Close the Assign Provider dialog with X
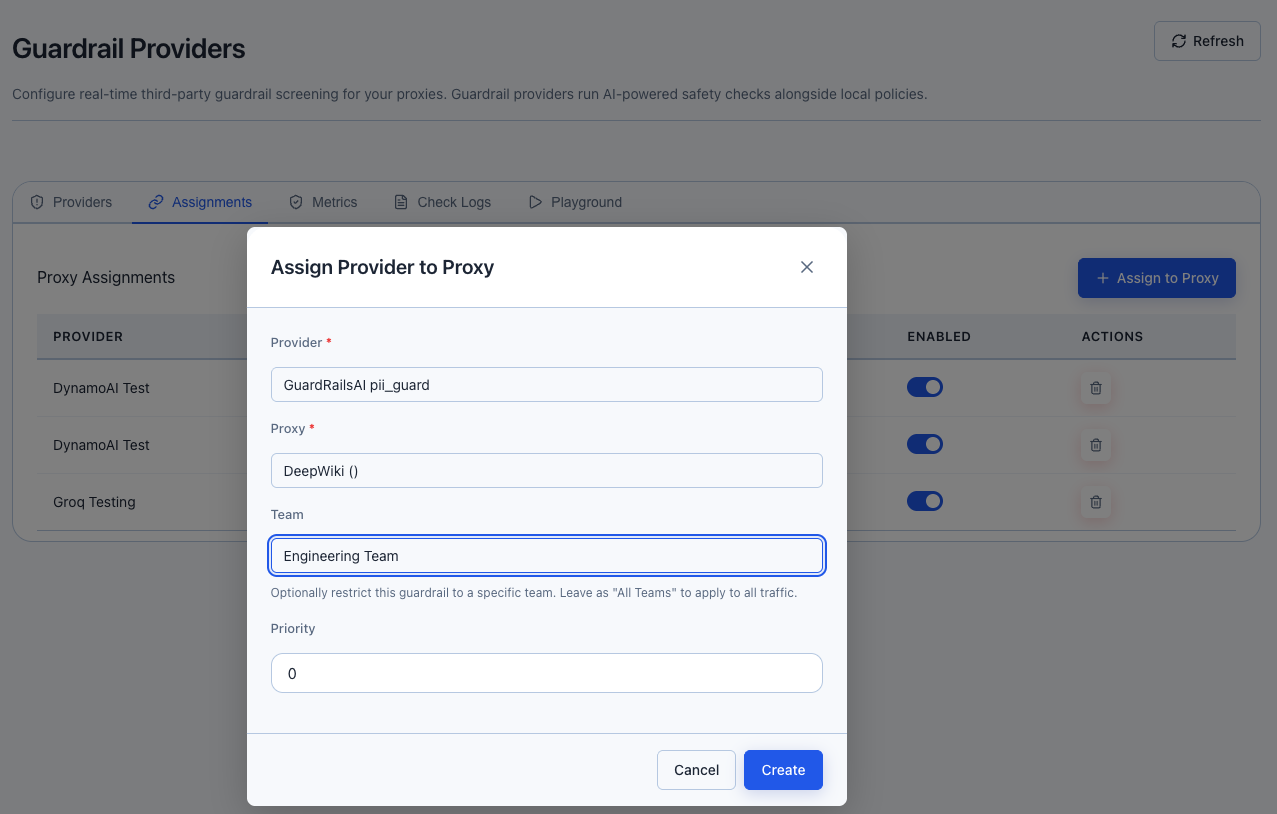The width and height of the screenshot is (1277, 814). (807, 267)
